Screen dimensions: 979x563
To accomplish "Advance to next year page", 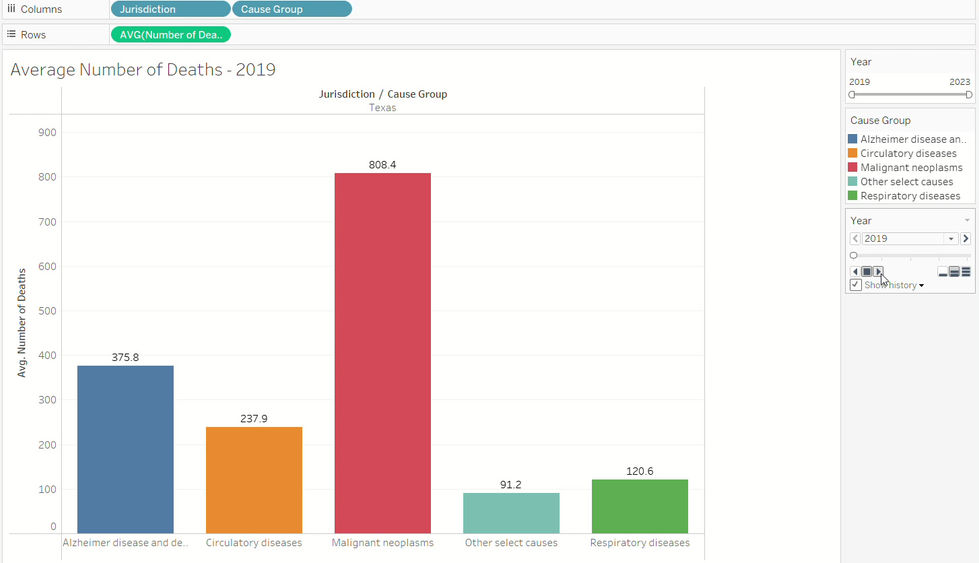I will (x=966, y=238).
